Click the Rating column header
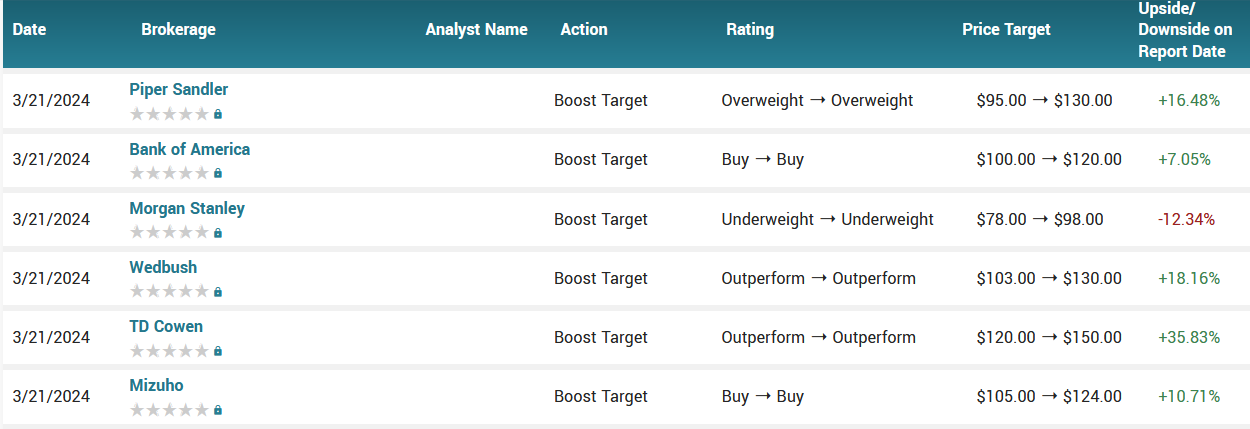Screen dimensions: 1250x429 pos(749,29)
